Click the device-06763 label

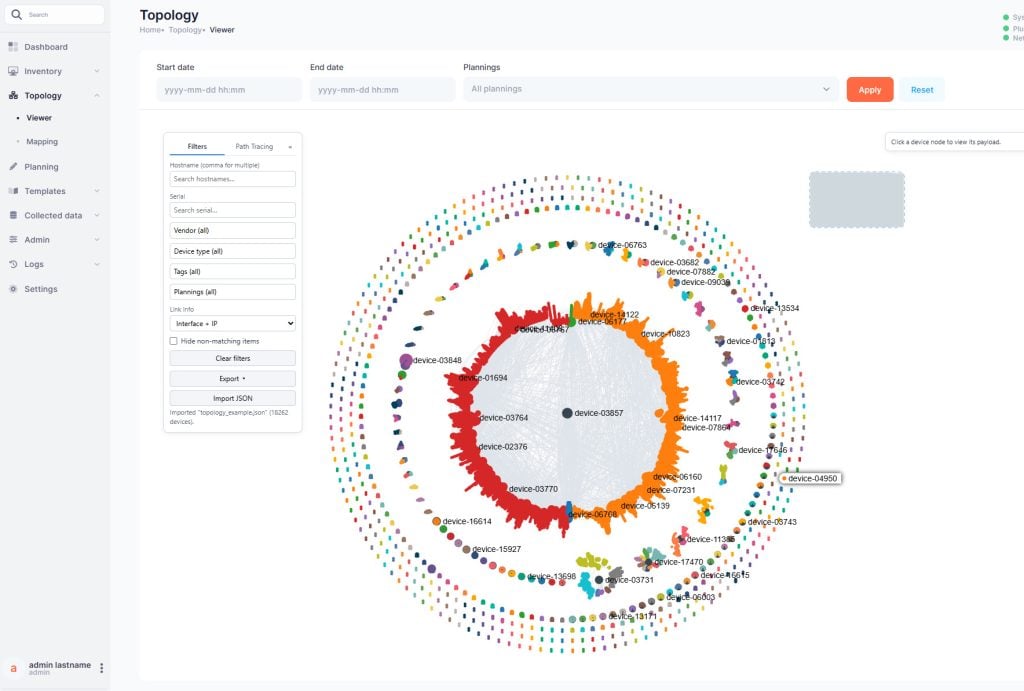click(x=622, y=246)
